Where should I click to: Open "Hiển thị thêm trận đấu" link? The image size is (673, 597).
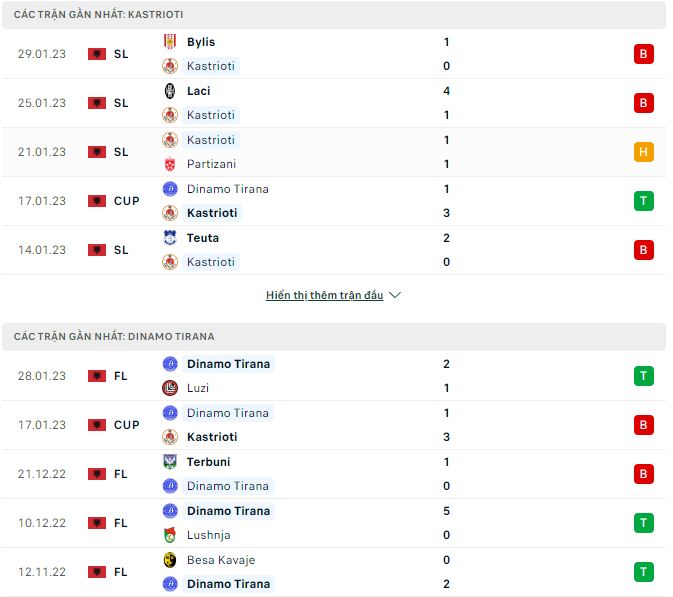(x=325, y=296)
